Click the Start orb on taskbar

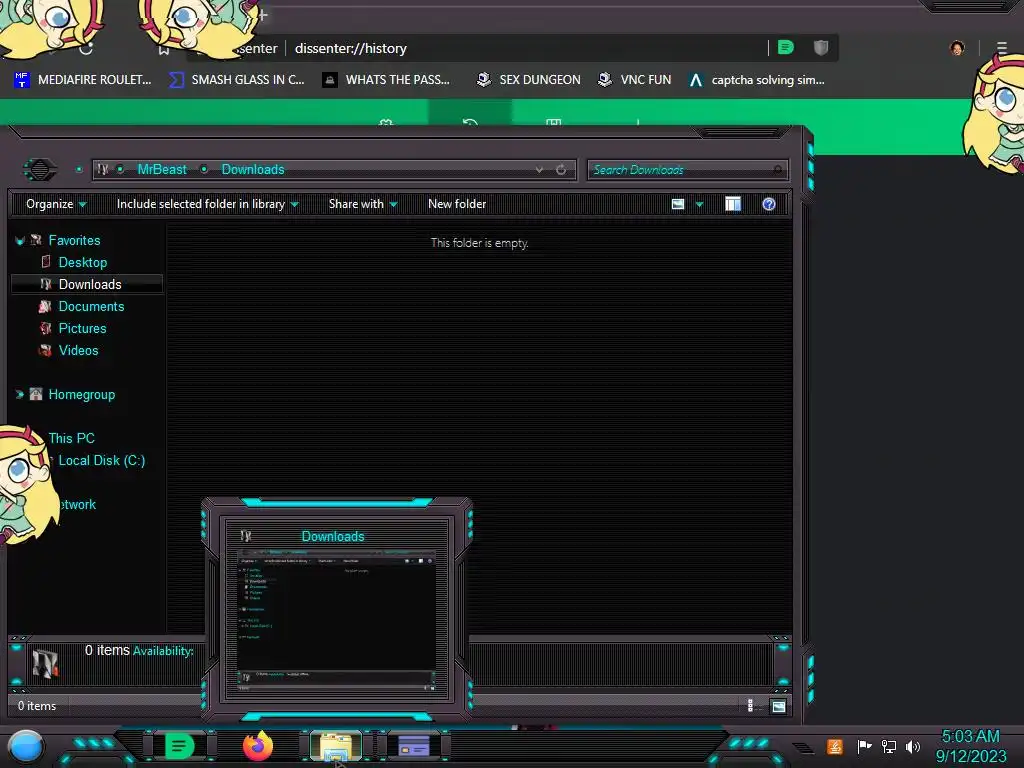[x=26, y=746]
